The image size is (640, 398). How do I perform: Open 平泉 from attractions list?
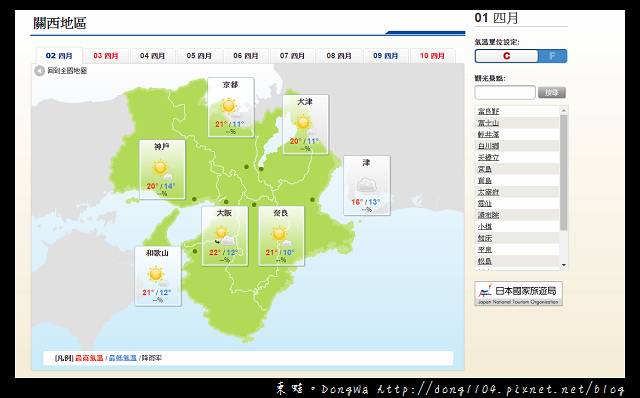click(484, 249)
